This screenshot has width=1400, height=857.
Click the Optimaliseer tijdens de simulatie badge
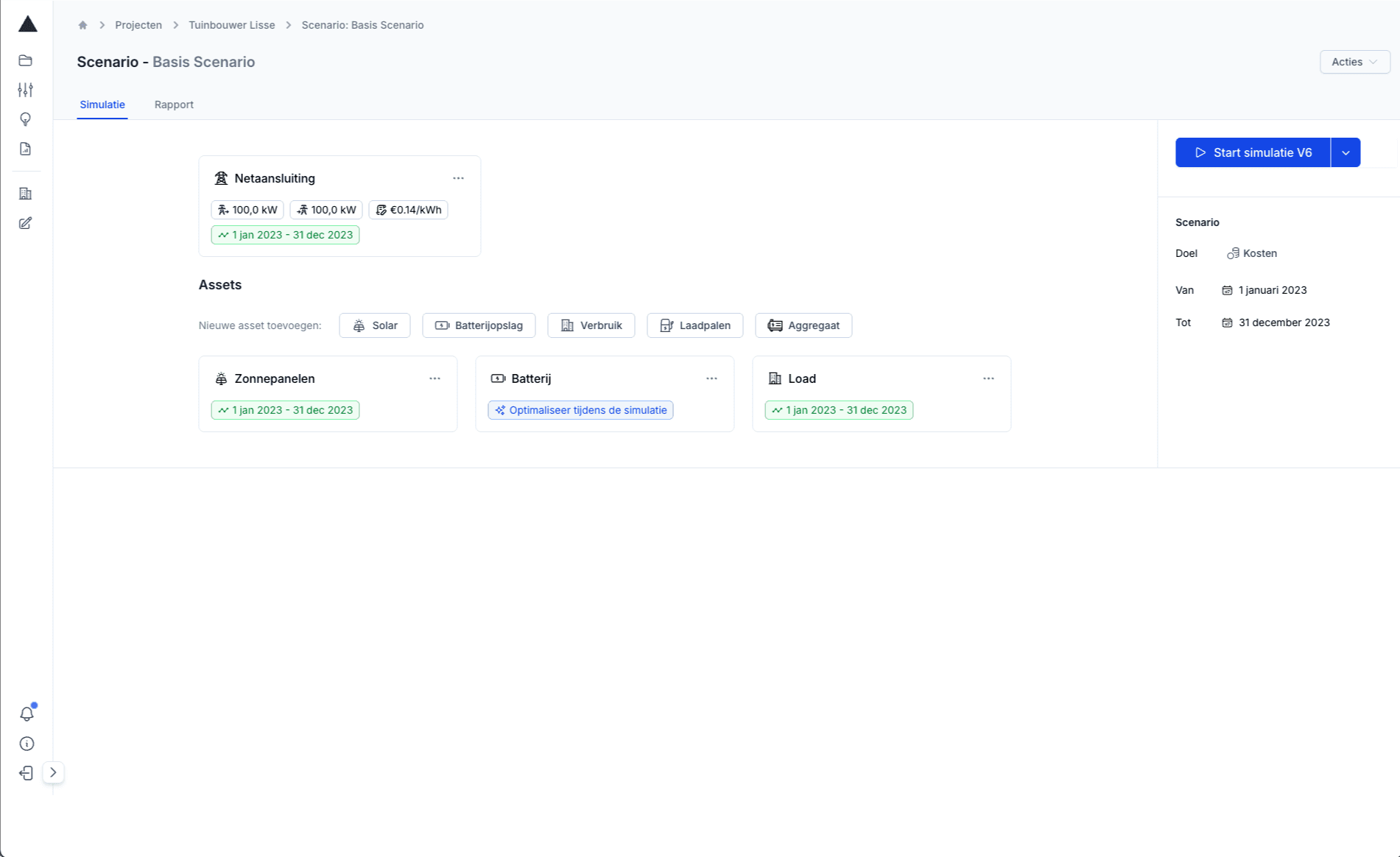pos(580,410)
